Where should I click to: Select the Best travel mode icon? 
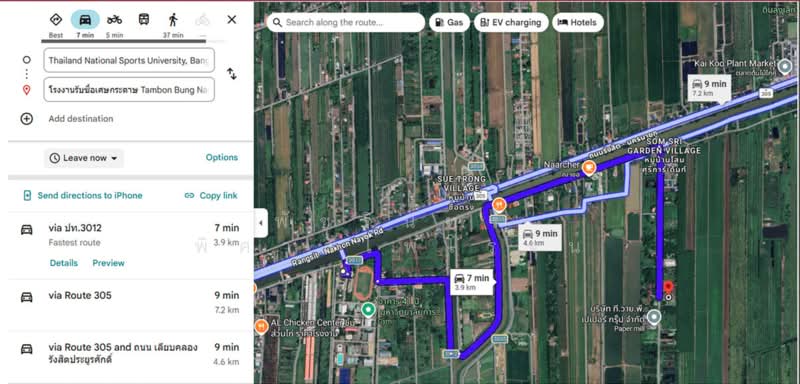tap(56, 20)
